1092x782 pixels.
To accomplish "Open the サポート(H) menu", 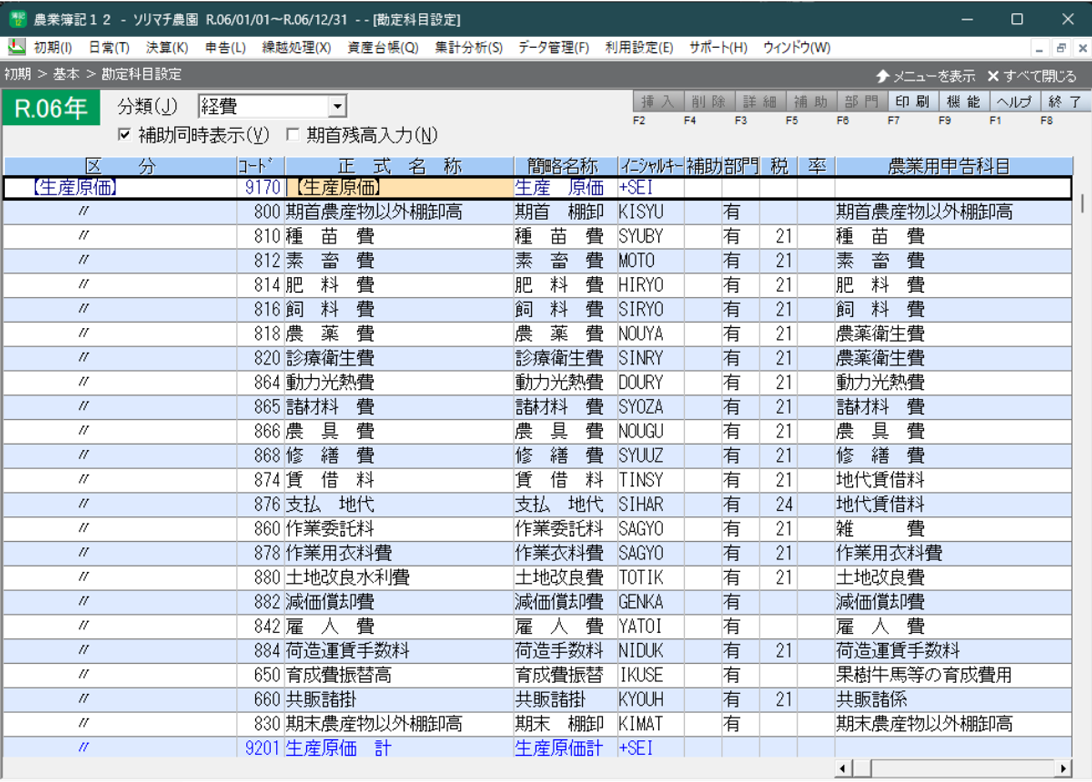I will tap(718, 48).
